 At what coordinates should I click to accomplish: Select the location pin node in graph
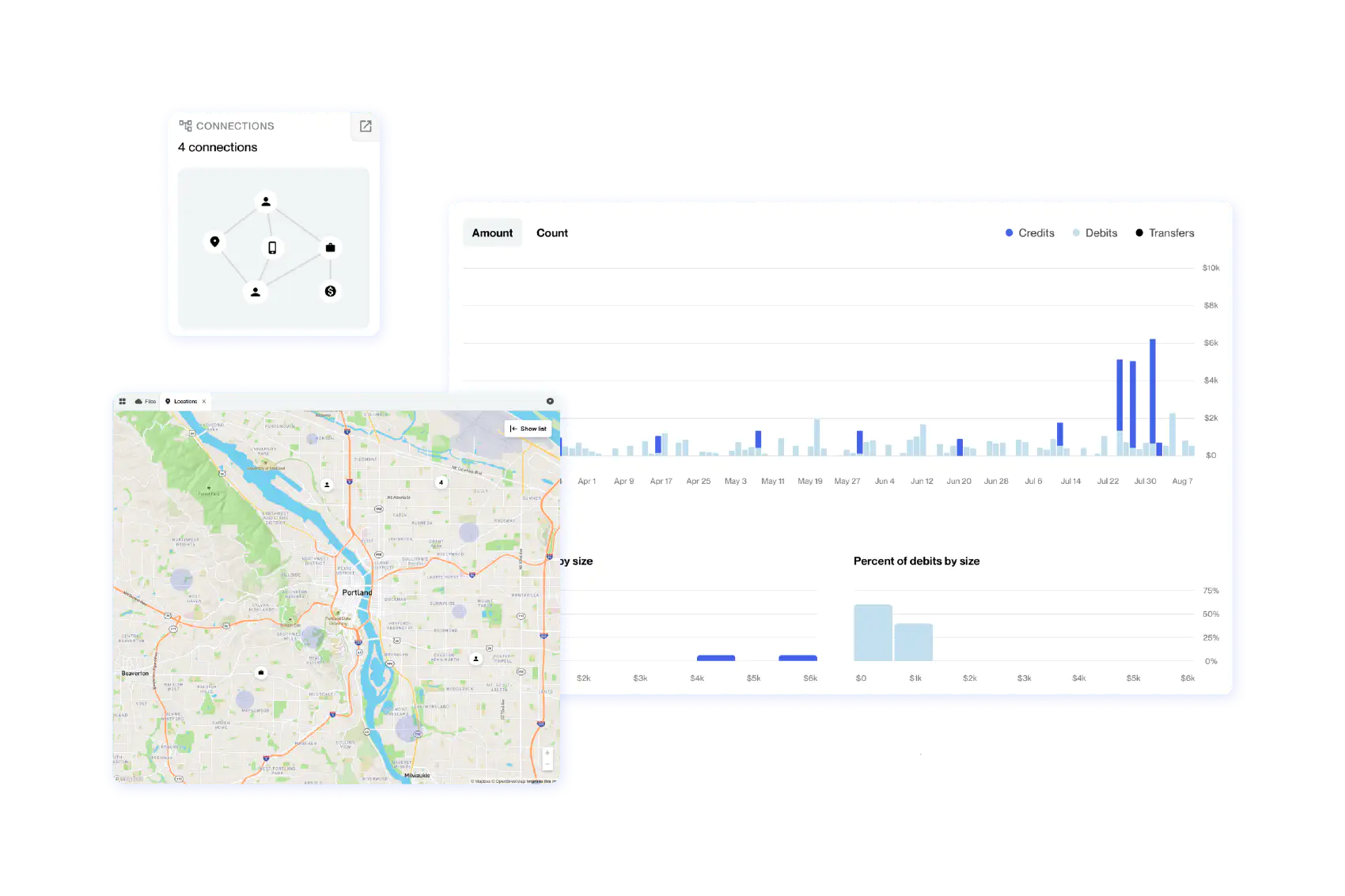coord(214,241)
